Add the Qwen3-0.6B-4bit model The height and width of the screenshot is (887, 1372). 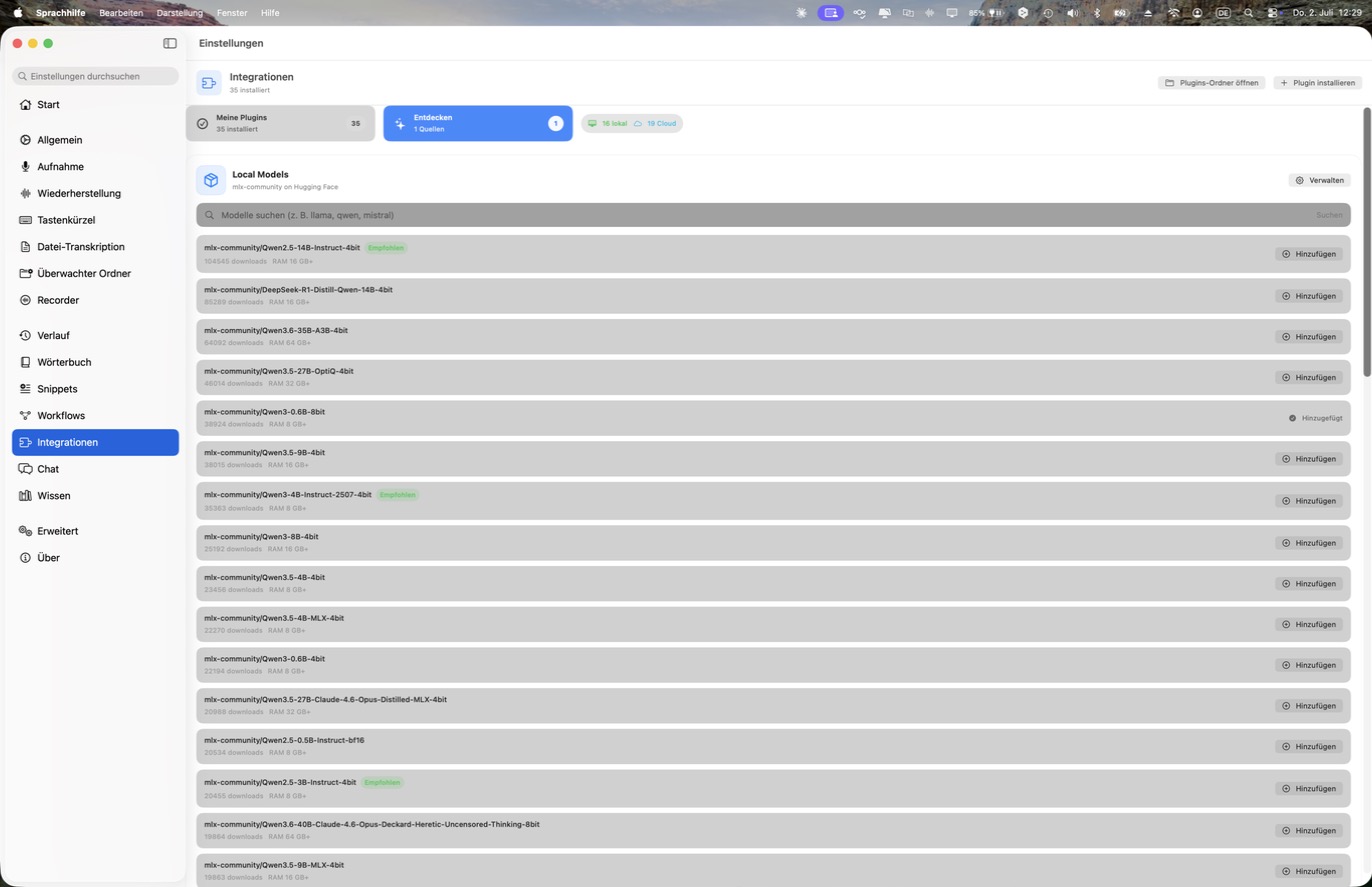[x=1308, y=665]
